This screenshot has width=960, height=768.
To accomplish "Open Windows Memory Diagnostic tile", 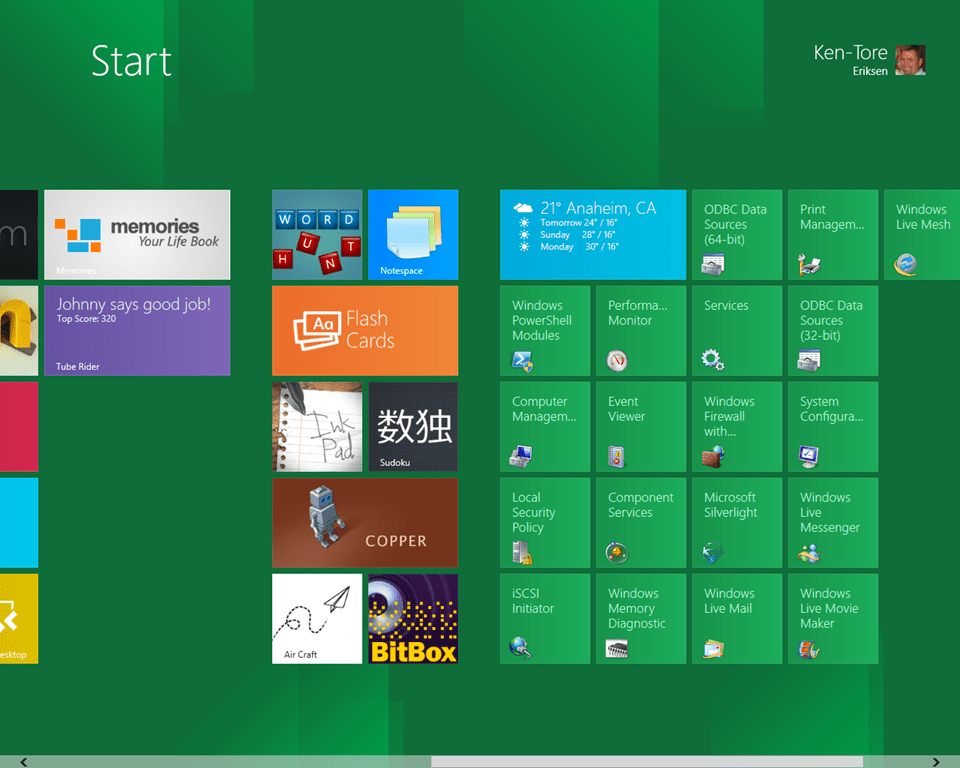I will point(641,619).
